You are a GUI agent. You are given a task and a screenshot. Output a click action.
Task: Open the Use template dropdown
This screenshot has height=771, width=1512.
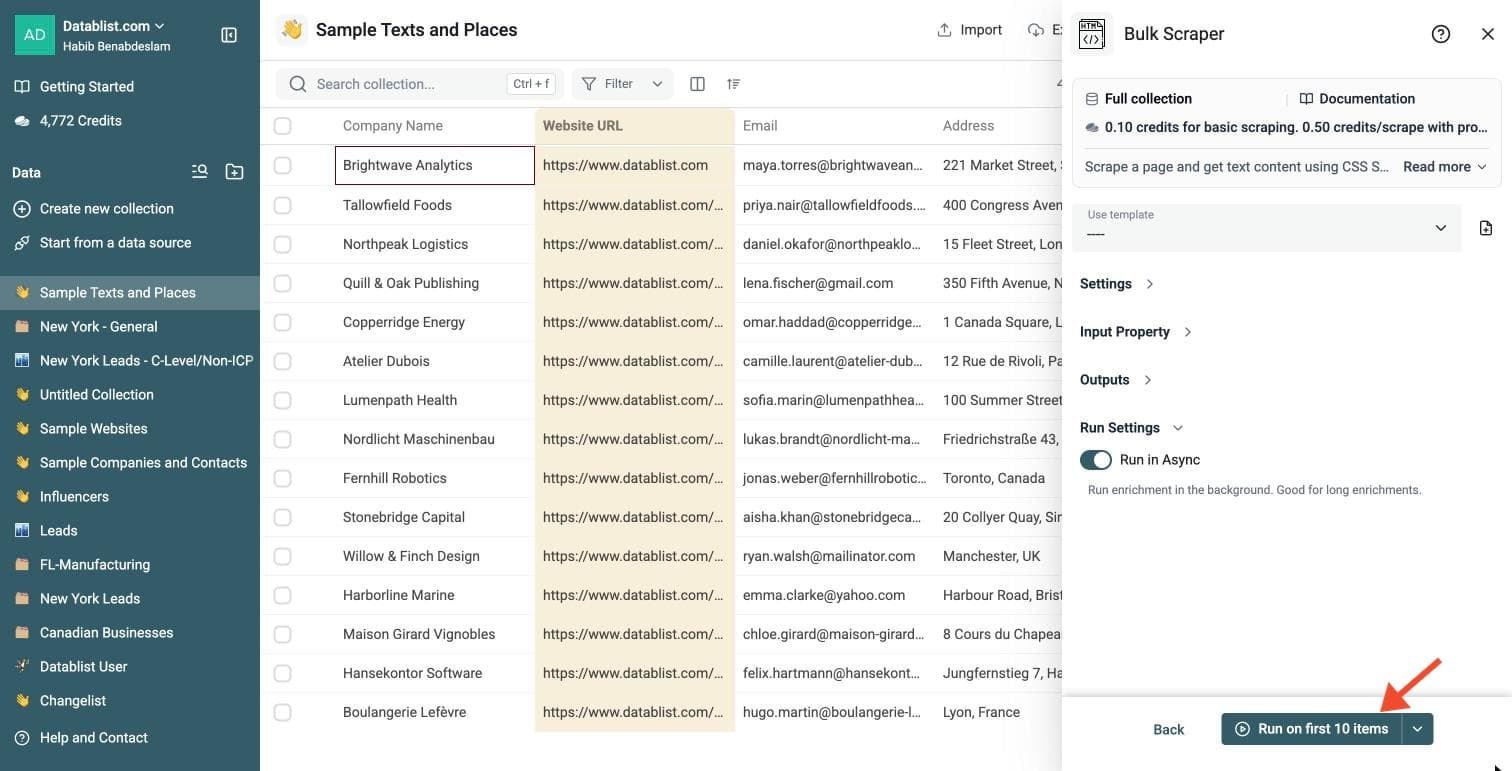[x=1267, y=228]
